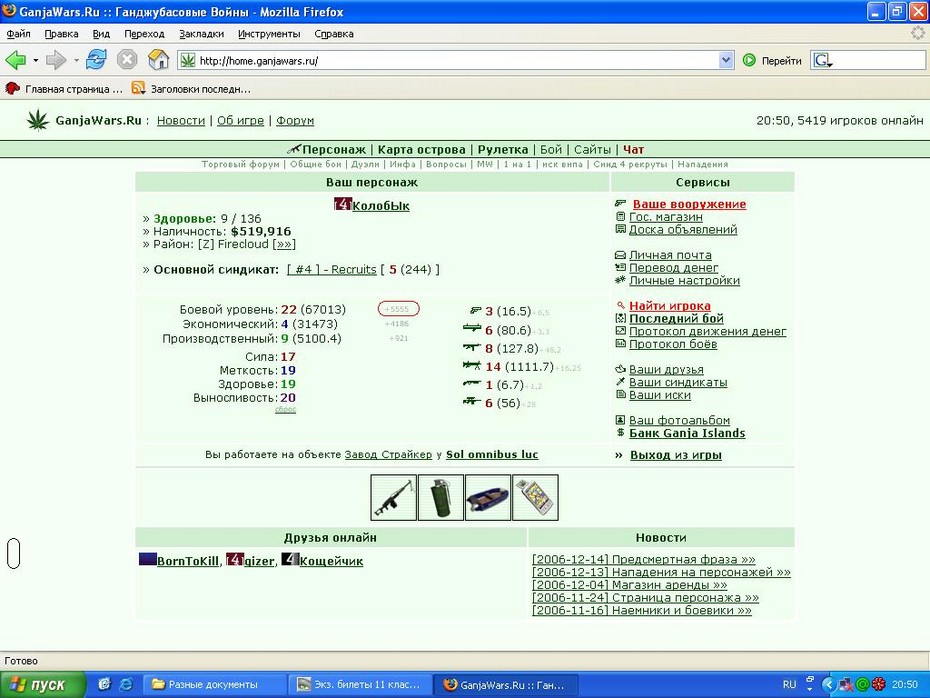Image resolution: width=930 pixels, height=698 pixels.
Task: Click the weapon skill icon beside 8 (127.8)
Action: [472, 347]
